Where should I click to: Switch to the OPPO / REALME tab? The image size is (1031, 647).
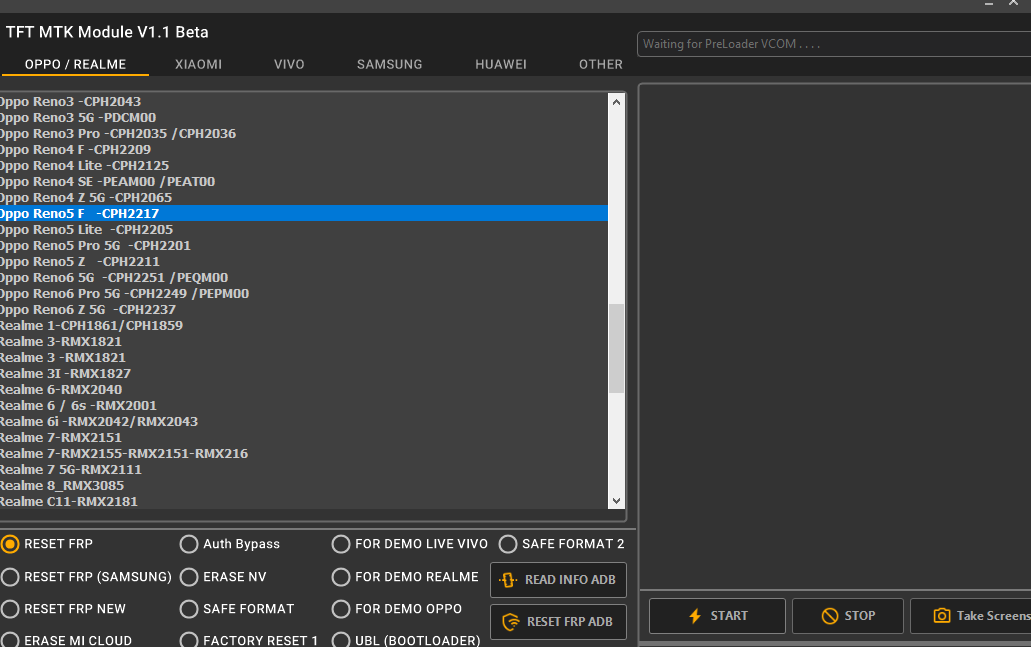pos(75,64)
